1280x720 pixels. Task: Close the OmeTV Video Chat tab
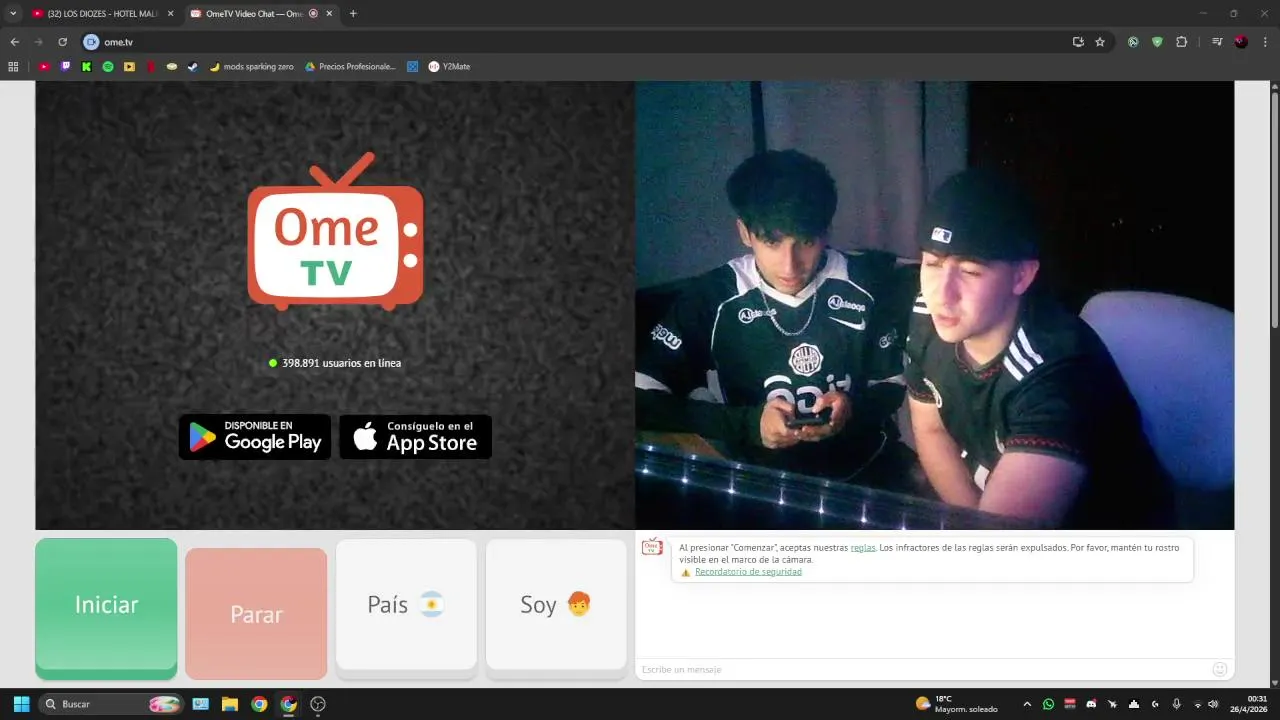click(331, 14)
